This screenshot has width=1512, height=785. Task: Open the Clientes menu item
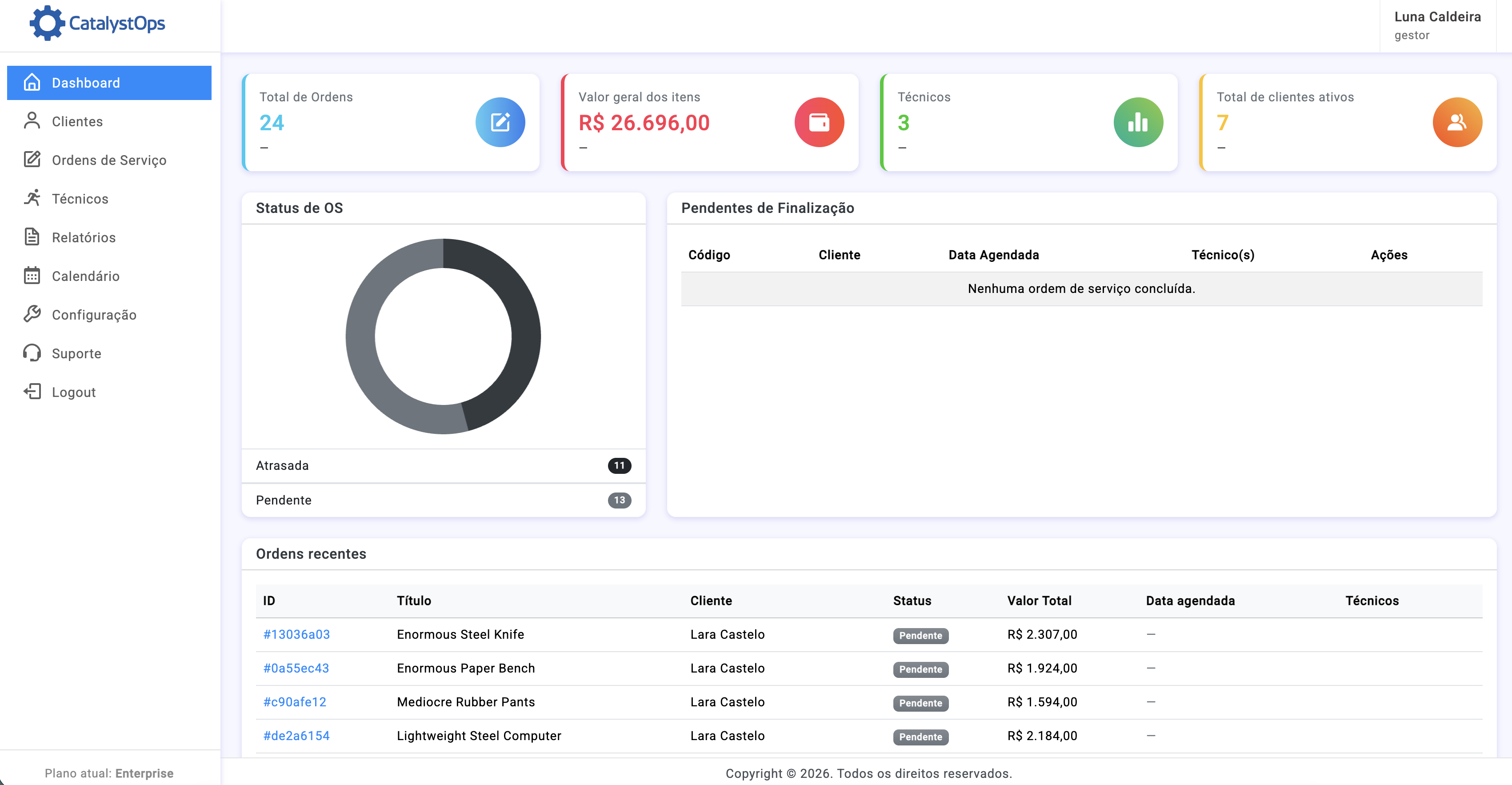click(x=77, y=121)
